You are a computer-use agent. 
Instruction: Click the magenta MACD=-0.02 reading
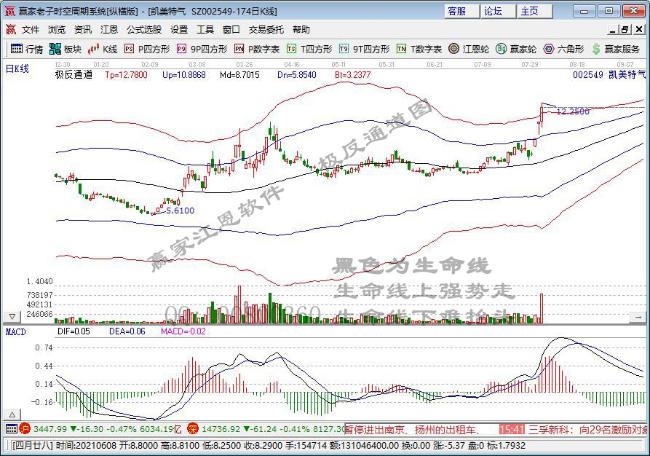pyautogui.click(x=183, y=332)
